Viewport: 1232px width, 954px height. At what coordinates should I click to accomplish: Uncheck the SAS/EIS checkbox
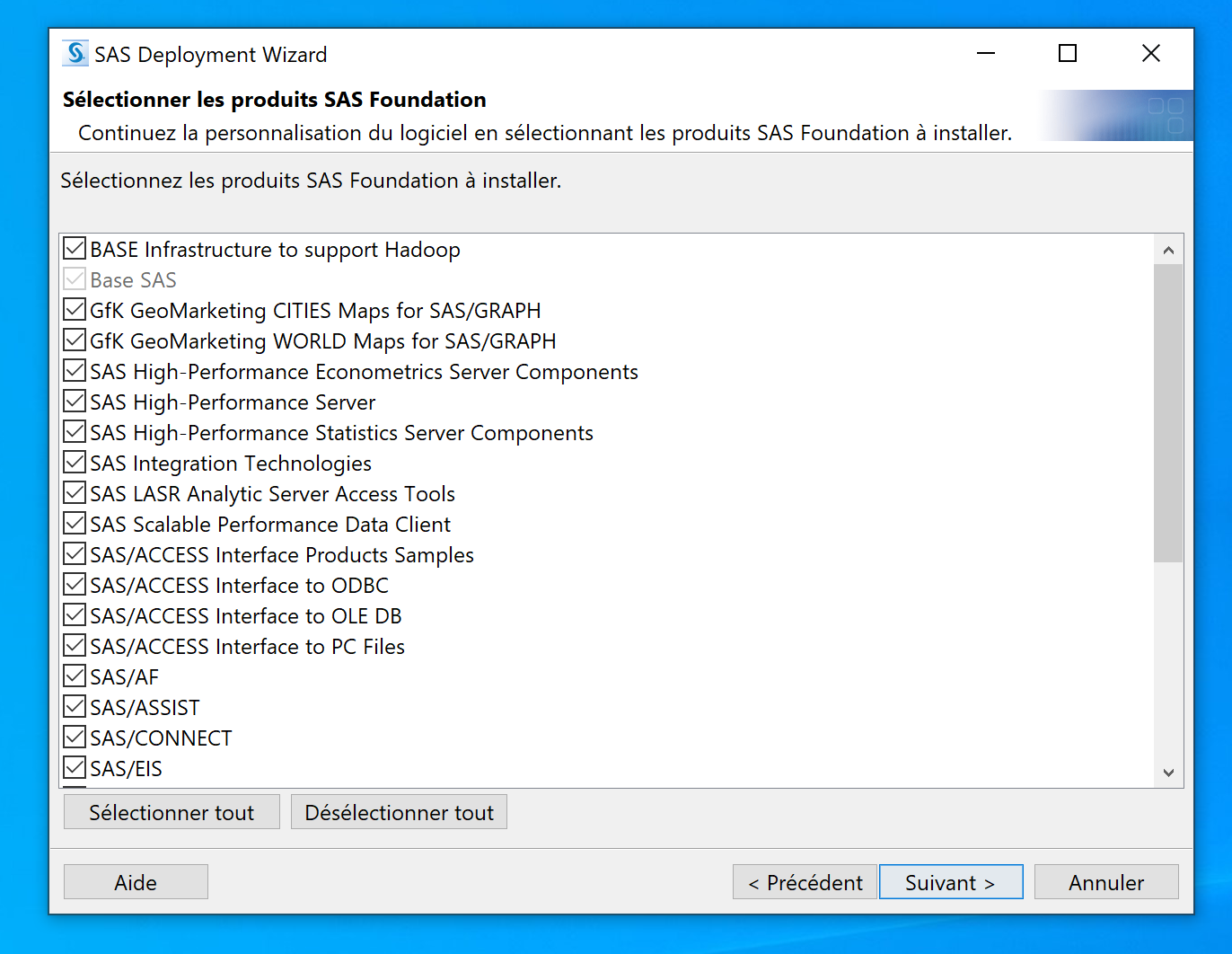pos(75,768)
